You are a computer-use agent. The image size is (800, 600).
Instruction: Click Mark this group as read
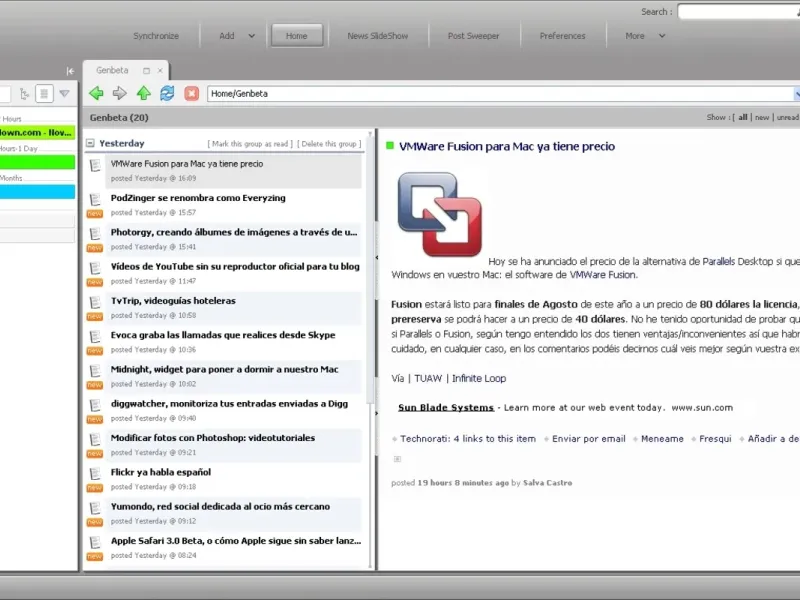tap(250, 144)
